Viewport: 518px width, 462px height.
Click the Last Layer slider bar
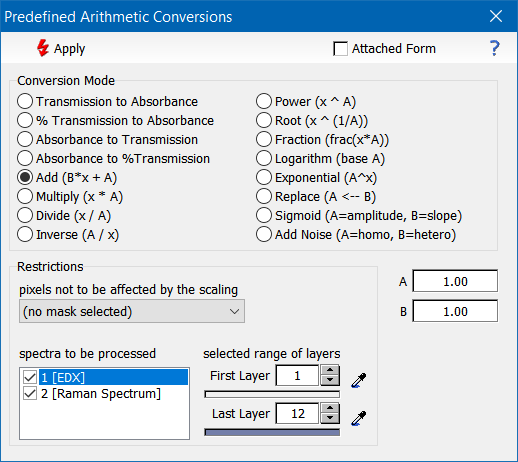[272, 432]
